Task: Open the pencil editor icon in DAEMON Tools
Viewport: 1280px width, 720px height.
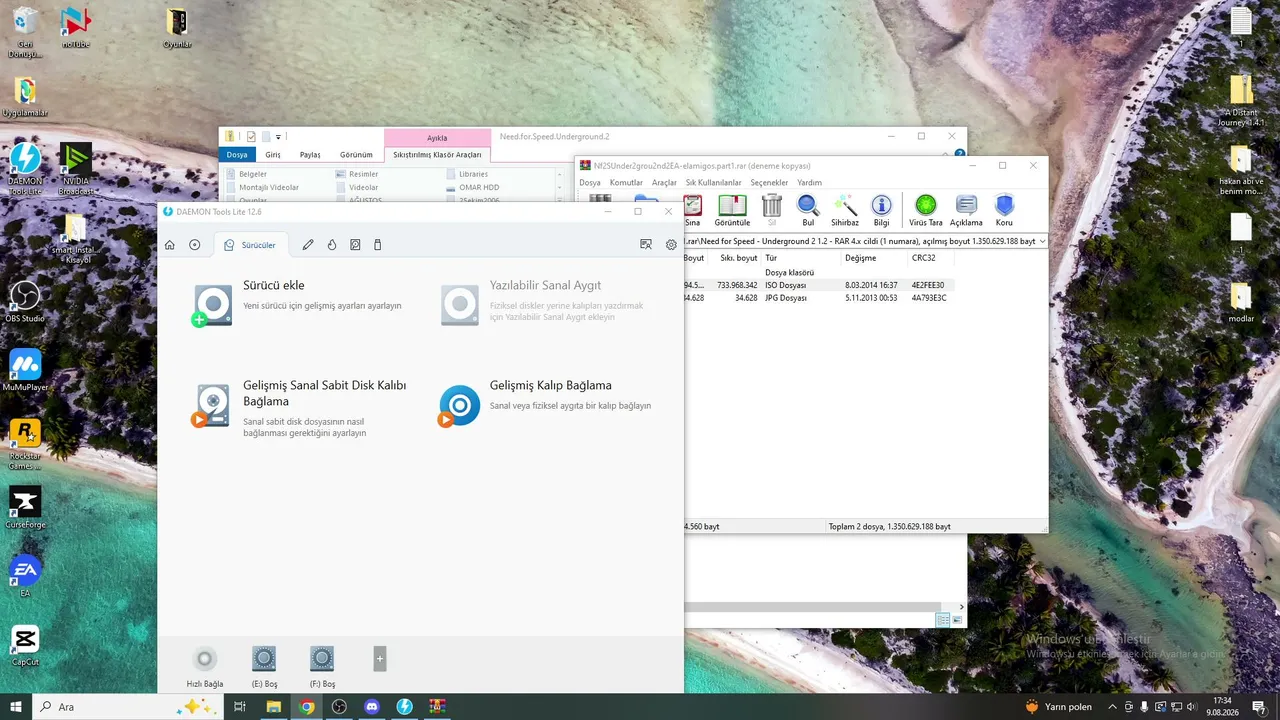Action: 308,245
